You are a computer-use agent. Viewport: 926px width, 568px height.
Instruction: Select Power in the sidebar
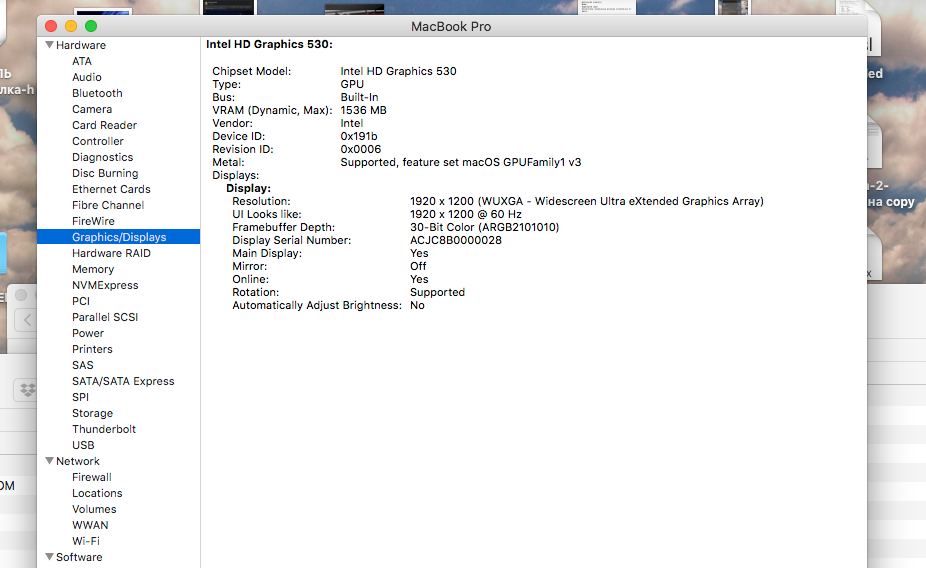(88, 332)
